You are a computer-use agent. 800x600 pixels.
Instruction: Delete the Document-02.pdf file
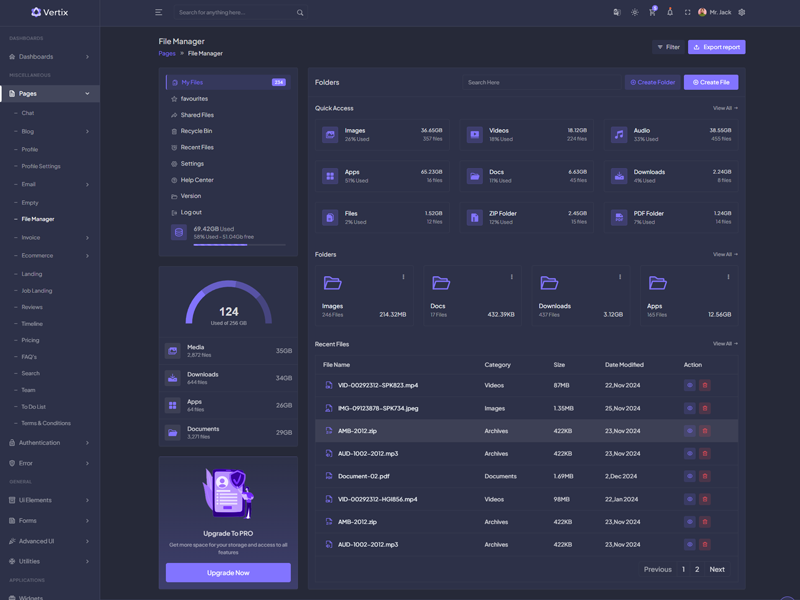[x=704, y=476]
